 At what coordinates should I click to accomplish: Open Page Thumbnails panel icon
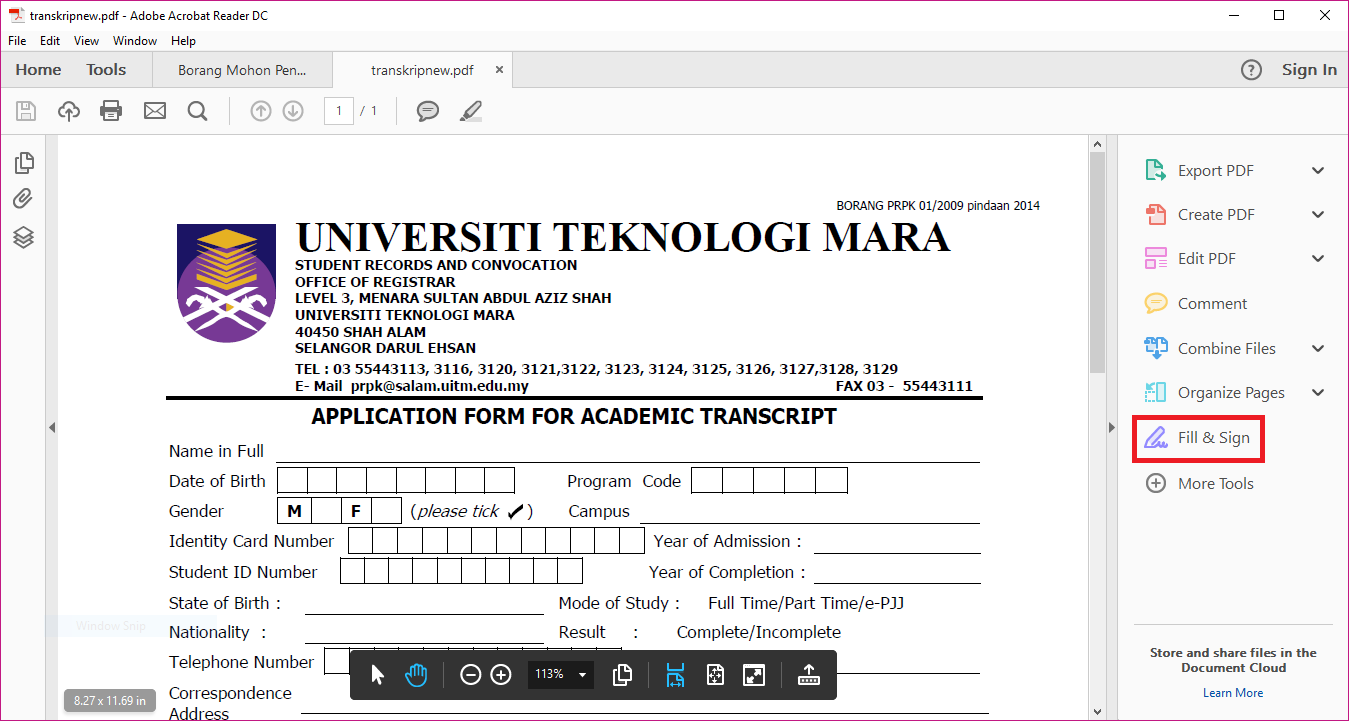[x=24, y=162]
